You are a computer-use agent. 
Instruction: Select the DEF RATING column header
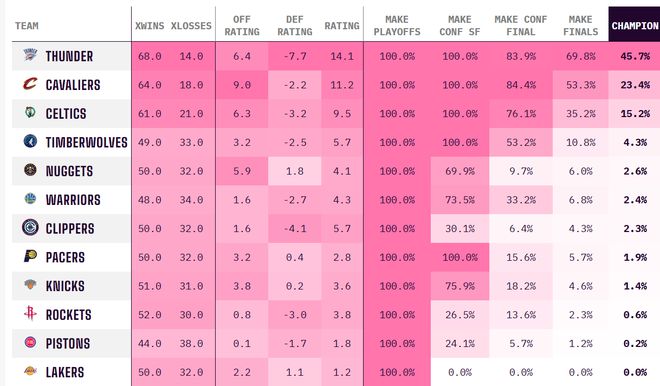295,26
